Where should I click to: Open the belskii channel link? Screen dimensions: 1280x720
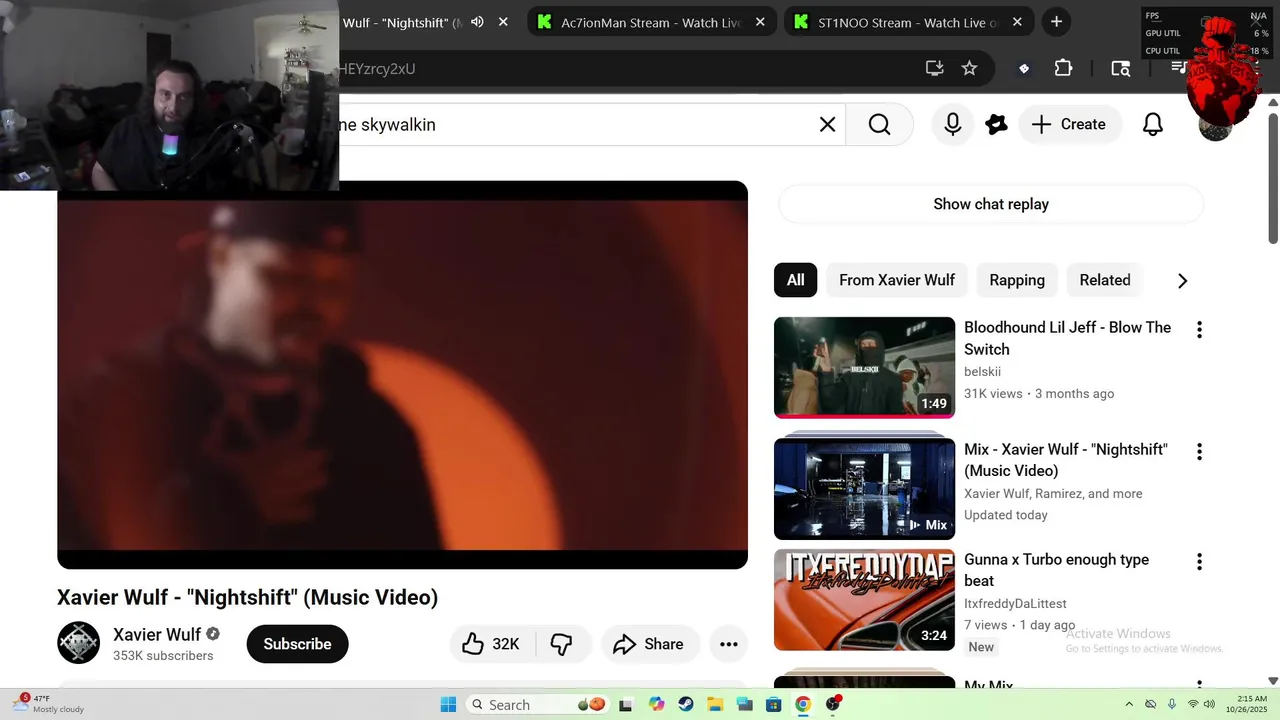tap(982, 372)
